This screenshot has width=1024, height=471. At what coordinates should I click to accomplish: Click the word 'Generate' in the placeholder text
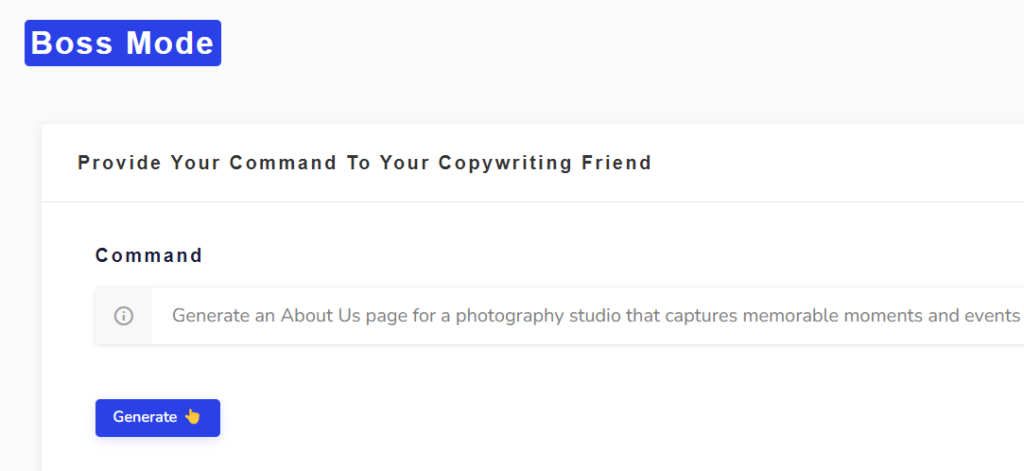(207, 316)
